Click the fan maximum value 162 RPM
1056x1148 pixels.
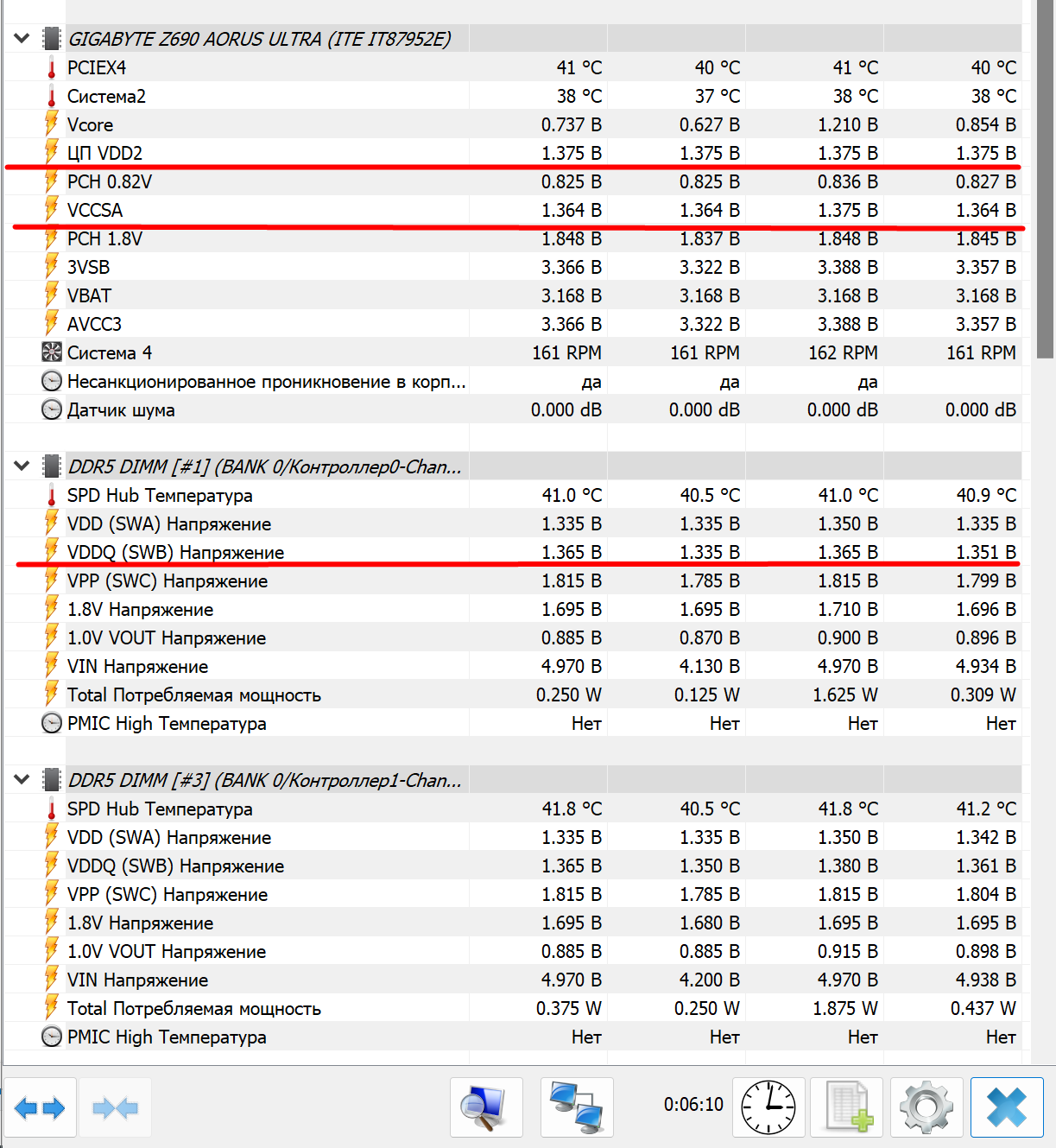pos(843,352)
